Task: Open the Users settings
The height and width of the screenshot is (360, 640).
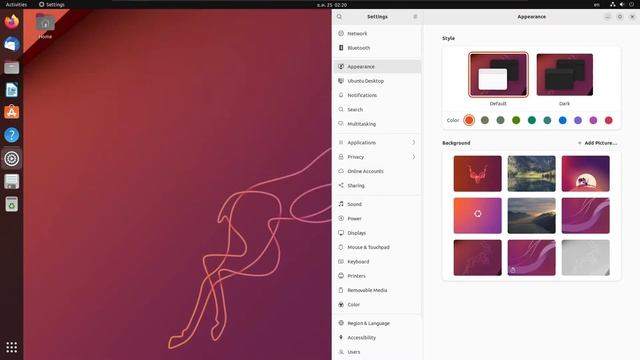Action: pos(377,352)
